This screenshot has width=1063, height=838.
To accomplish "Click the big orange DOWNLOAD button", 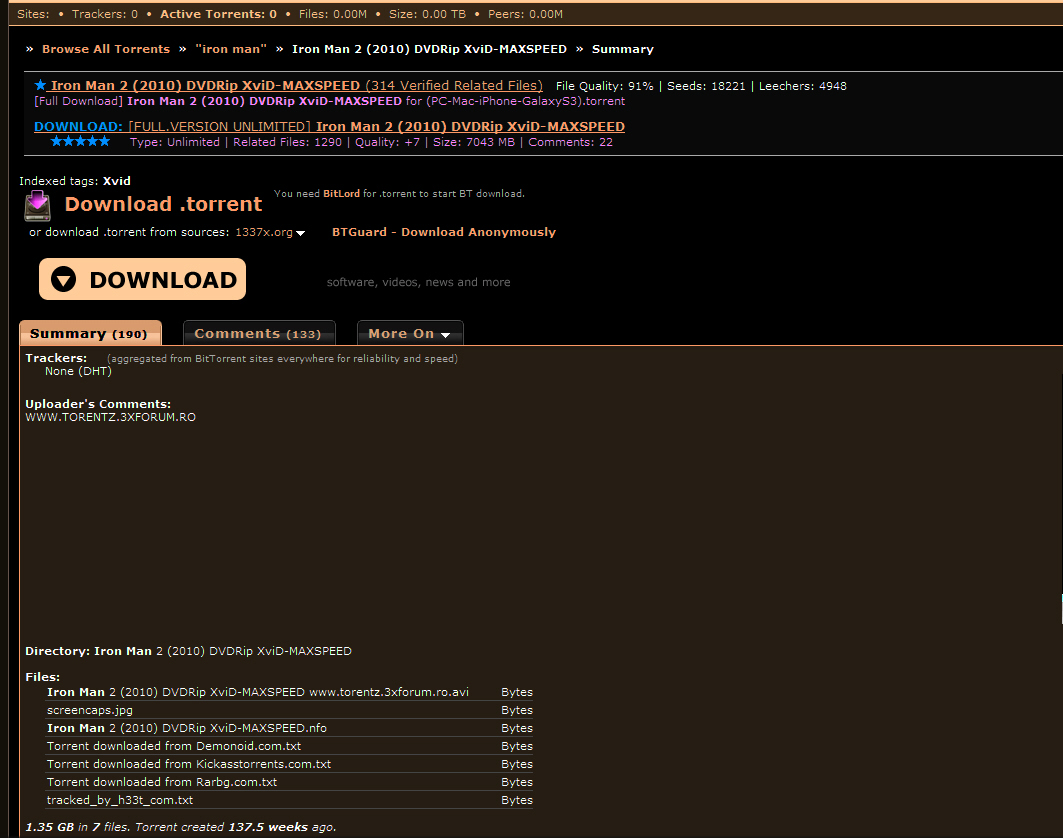I will [142, 279].
